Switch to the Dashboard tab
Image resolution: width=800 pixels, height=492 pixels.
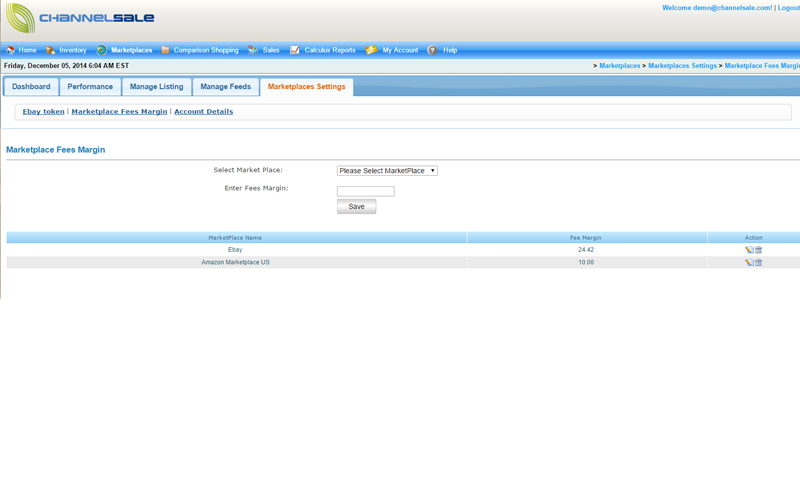31,87
